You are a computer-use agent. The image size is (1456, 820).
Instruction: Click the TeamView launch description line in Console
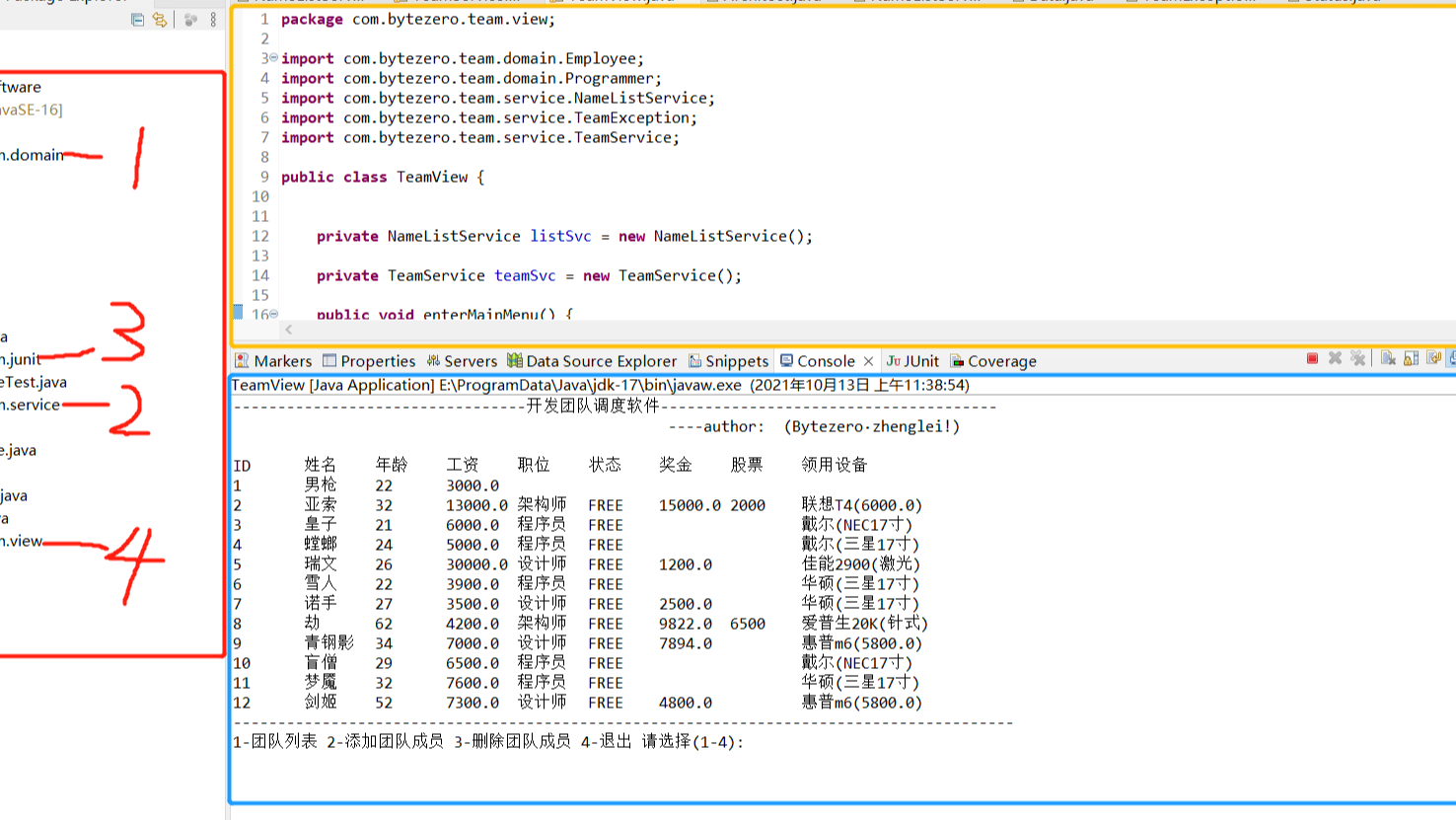pos(601,385)
